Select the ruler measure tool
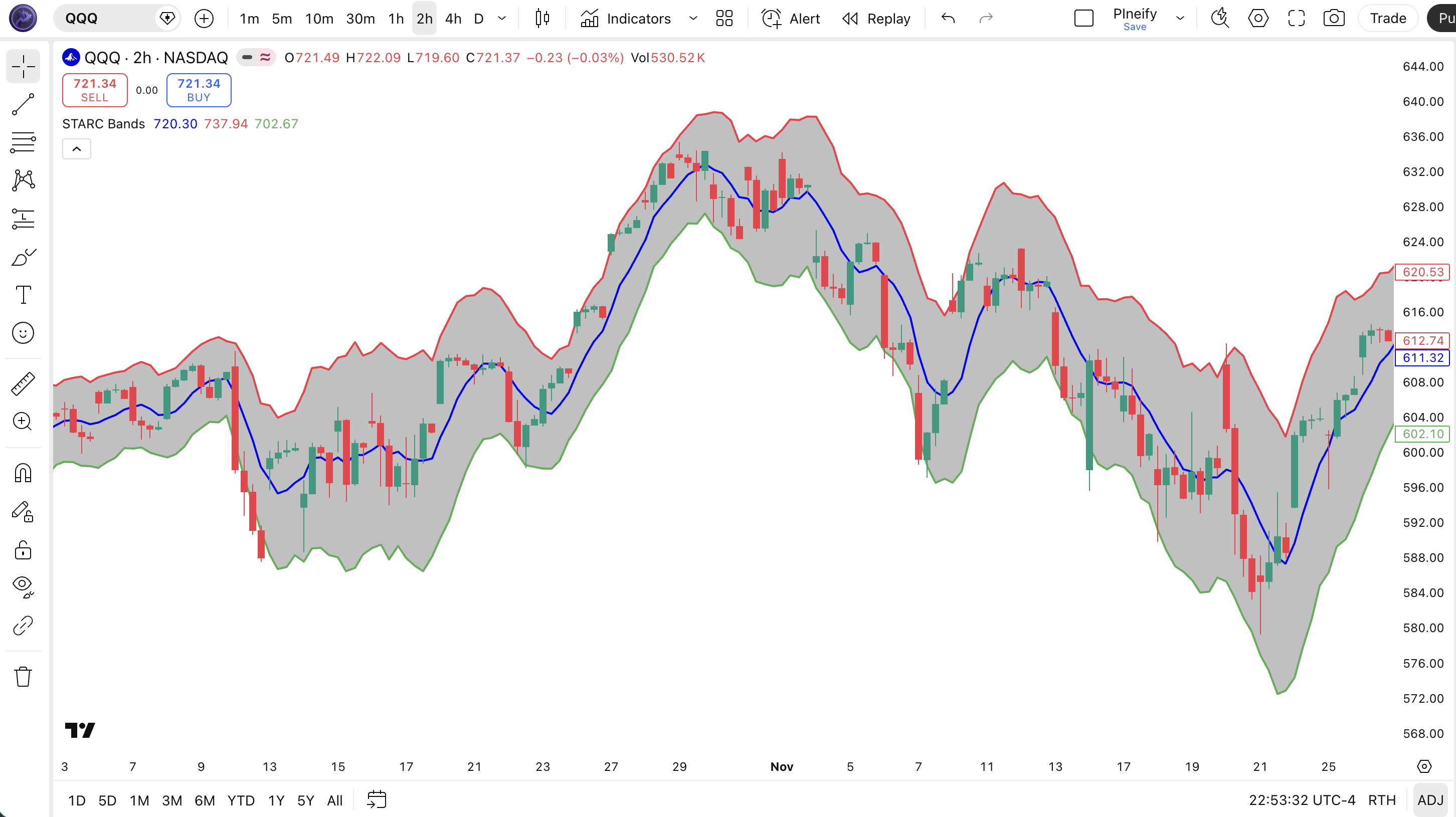Image resolution: width=1456 pixels, height=817 pixels. point(23,383)
